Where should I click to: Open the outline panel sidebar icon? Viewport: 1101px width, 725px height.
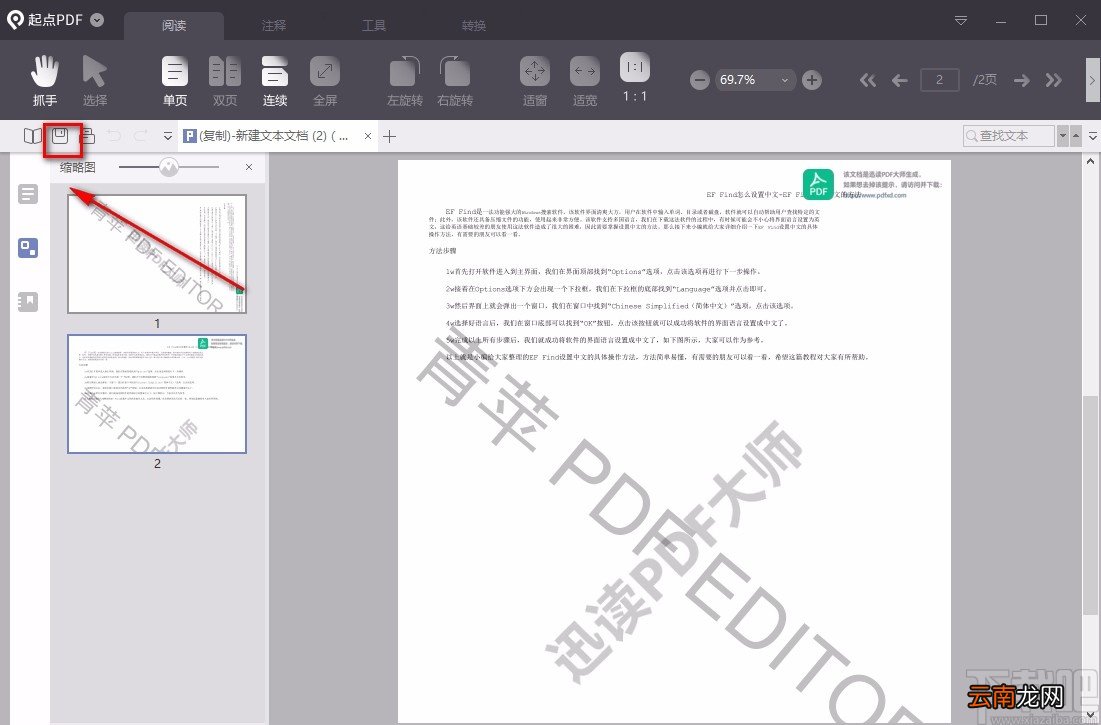28,194
